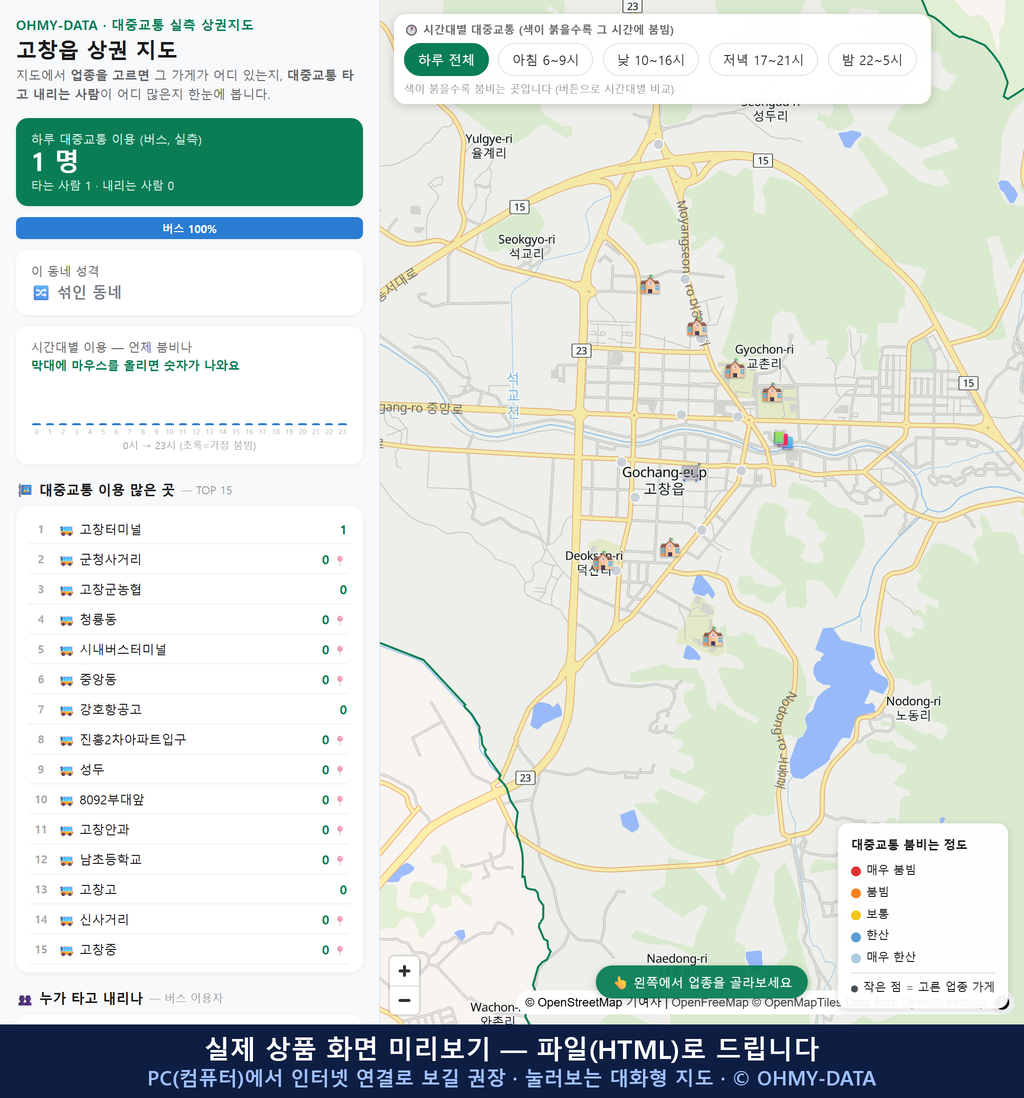Click the school marker next to Gyochon-ri label
1024x1098 pixels.
click(x=735, y=369)
